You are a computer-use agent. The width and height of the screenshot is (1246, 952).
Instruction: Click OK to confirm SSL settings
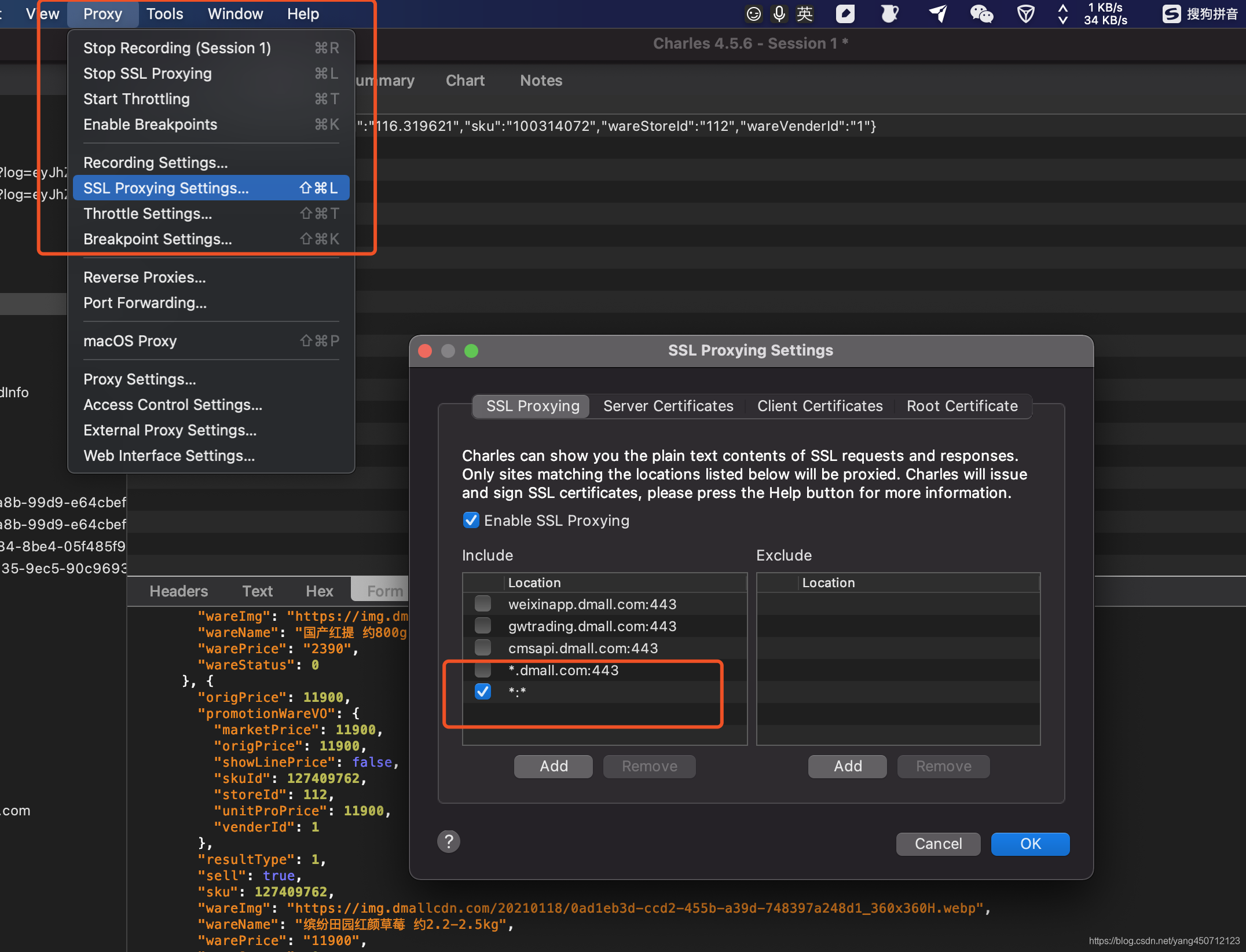pyautogui.click(x=1029, y=844)
